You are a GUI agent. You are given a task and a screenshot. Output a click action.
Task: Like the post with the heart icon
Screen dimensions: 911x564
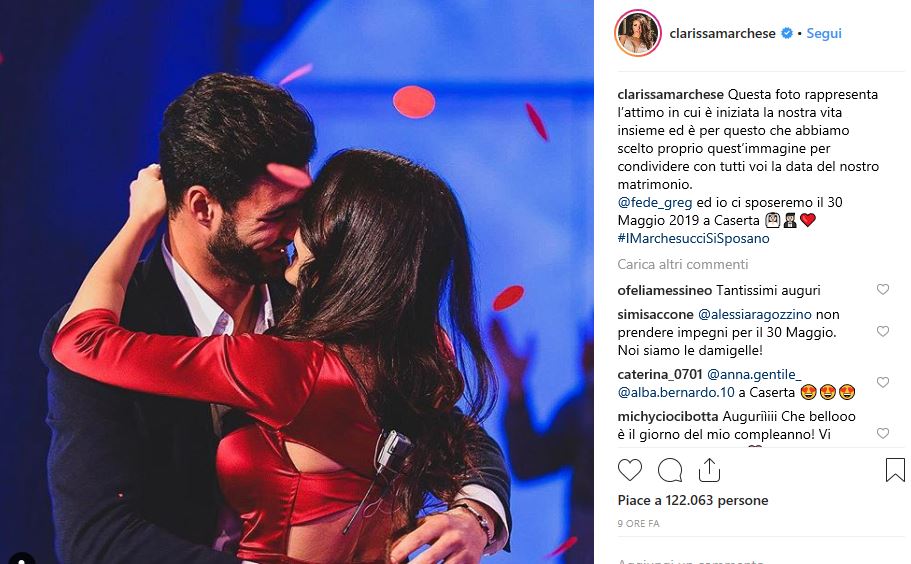pos(630,470)
